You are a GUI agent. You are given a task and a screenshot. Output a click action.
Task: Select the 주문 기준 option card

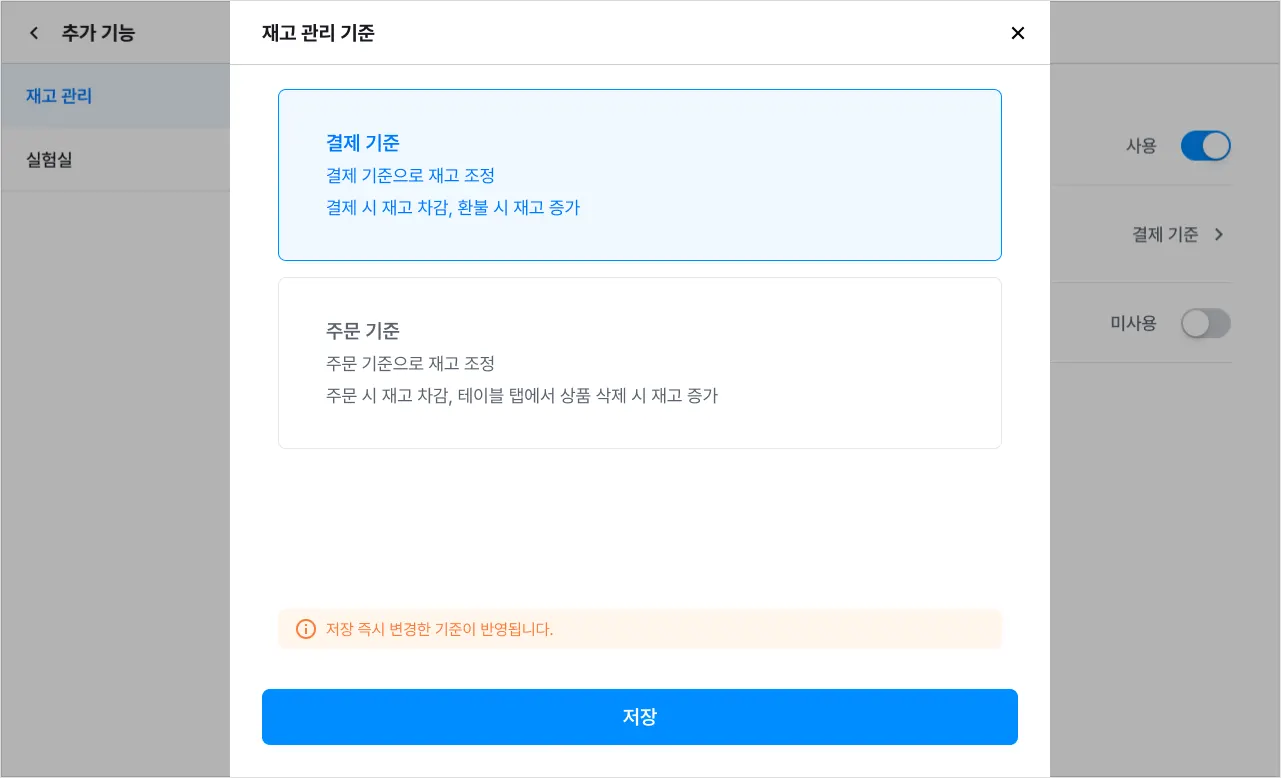point(639,362)
